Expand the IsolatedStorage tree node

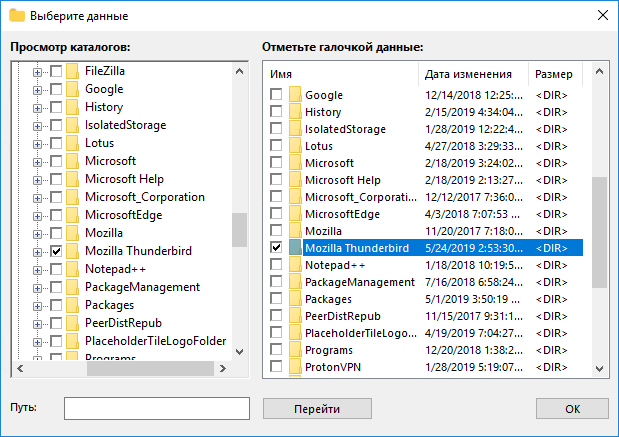tap(37, 126)
